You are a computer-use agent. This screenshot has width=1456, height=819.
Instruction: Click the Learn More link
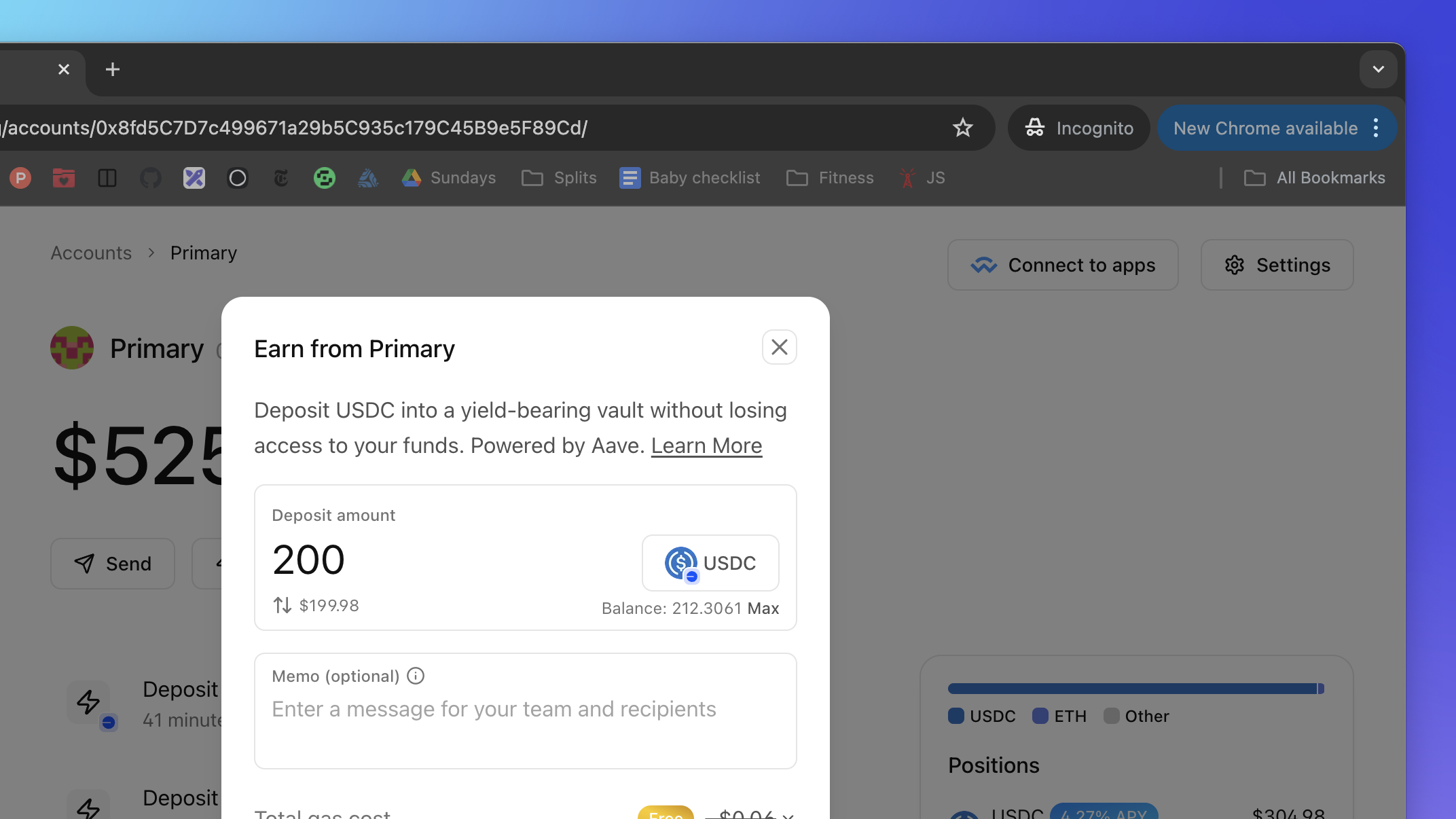click(x=706, y=445)
